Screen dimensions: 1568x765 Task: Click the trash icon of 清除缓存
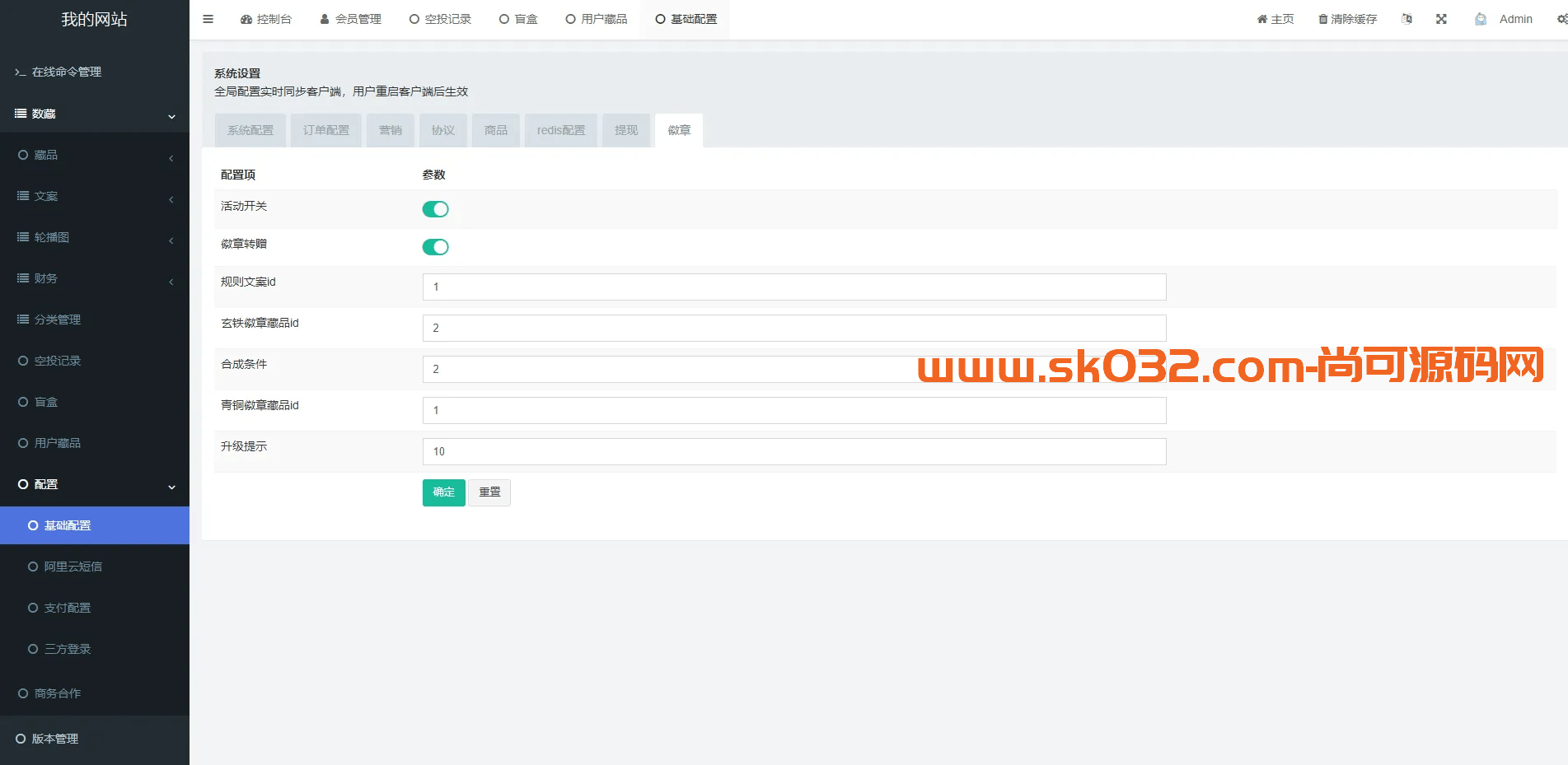[1323, 19]
